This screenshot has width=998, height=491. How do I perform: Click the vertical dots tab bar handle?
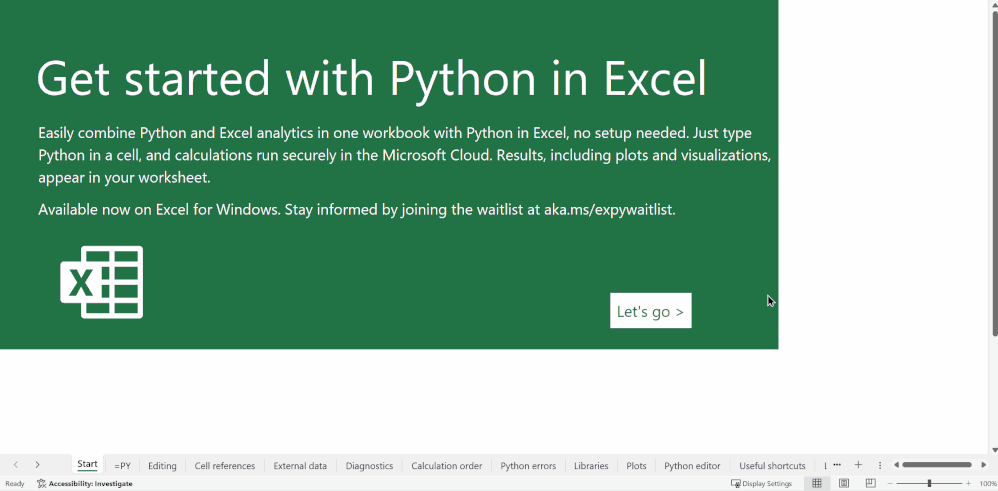click(880, 465)
